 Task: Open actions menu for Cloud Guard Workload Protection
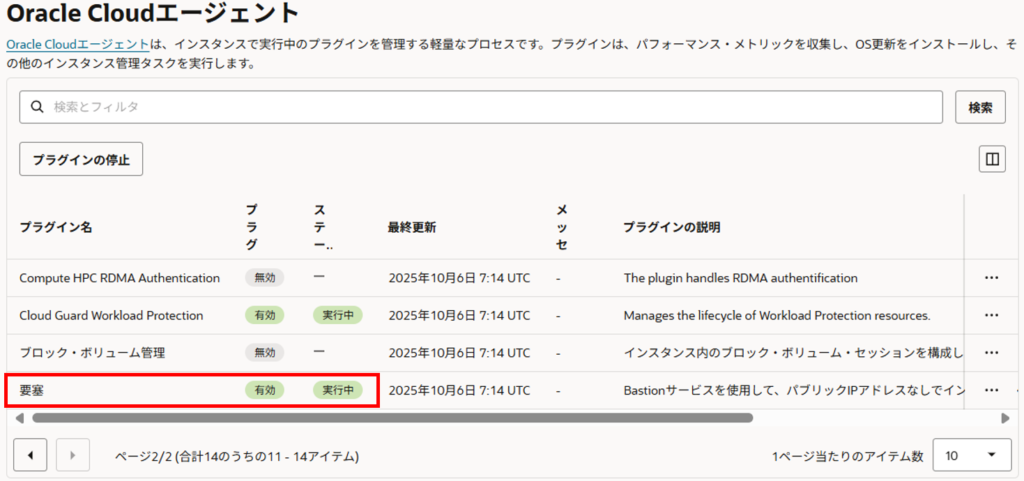coord(991,315)
